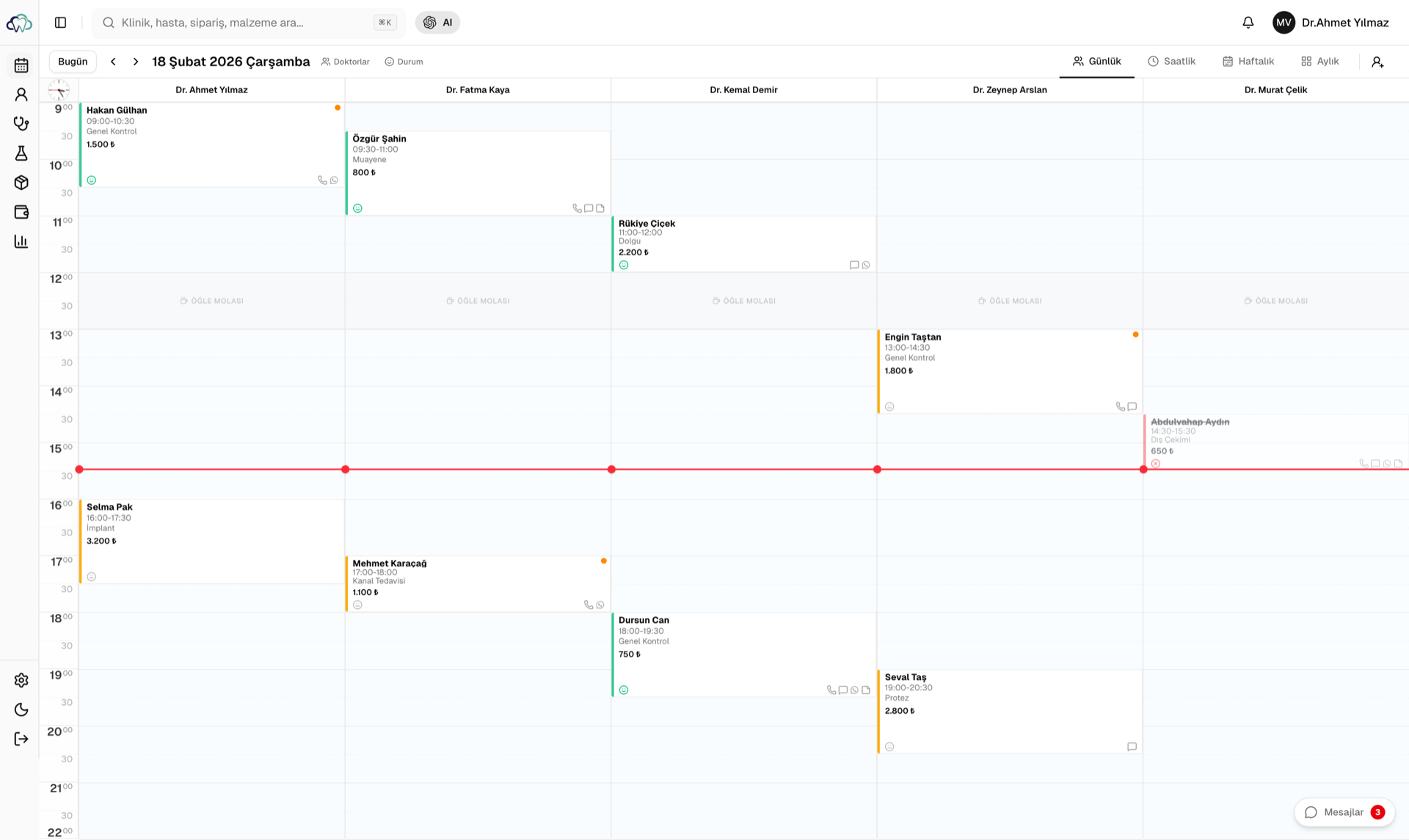Click the phone icon on Özgür Şahin's card

click(577, 208)
